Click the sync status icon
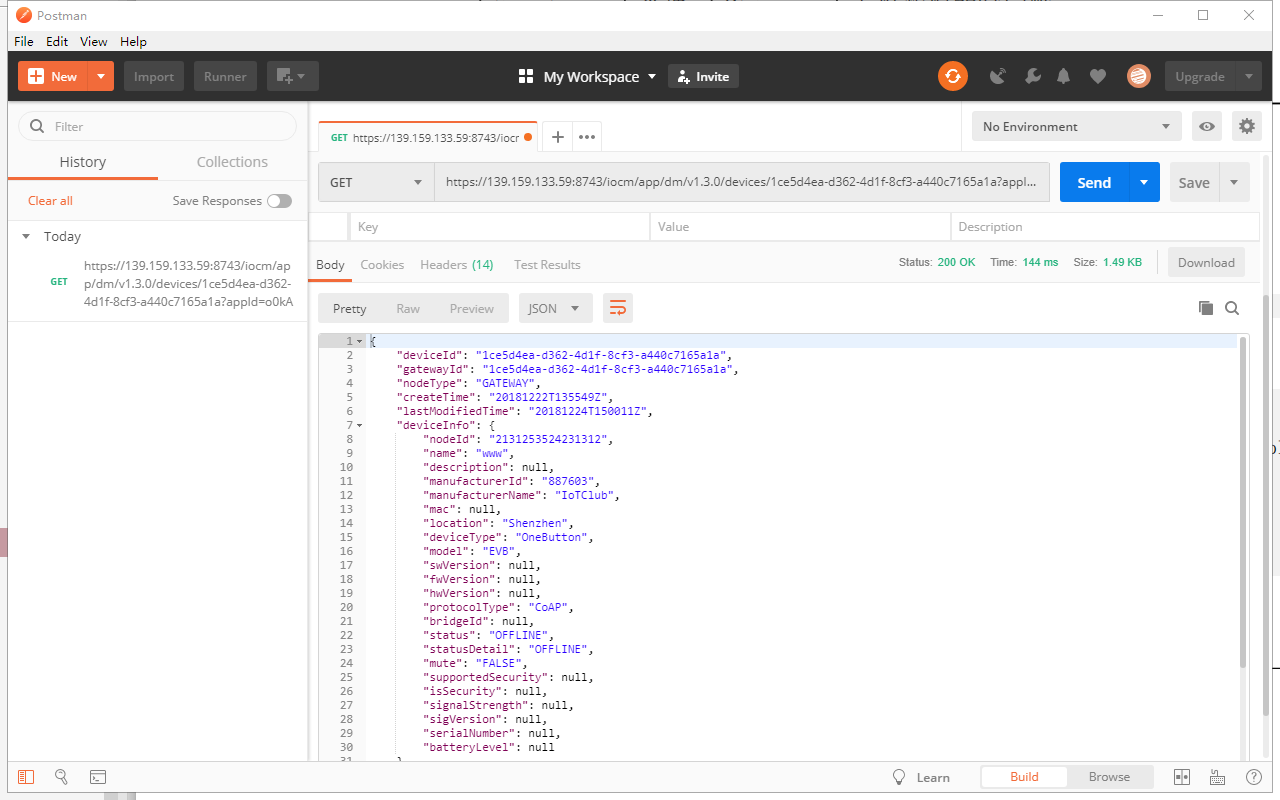The height and width of the screenshot is (800, 1280). [953, 76]
